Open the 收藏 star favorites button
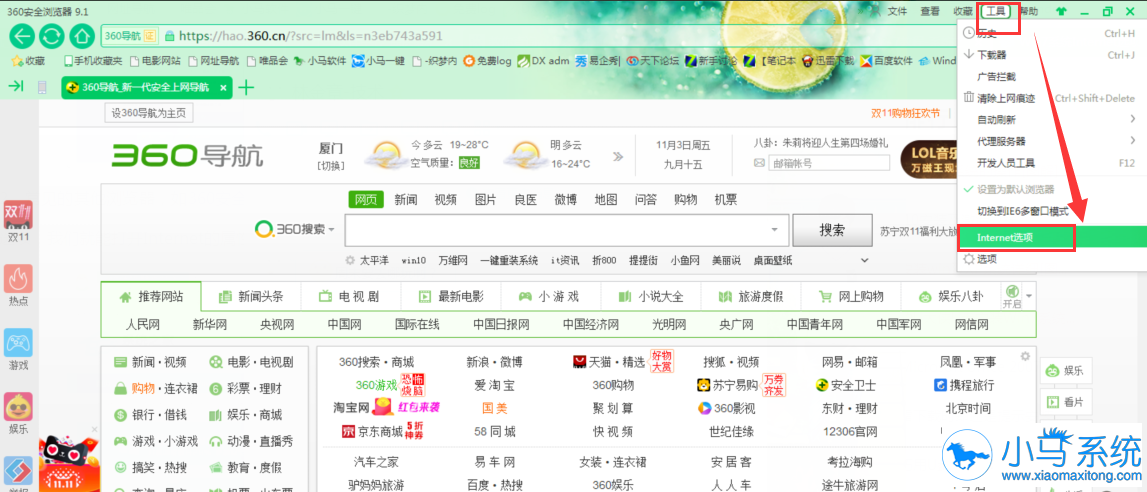 pyautogui.click(x=29, y=61)
